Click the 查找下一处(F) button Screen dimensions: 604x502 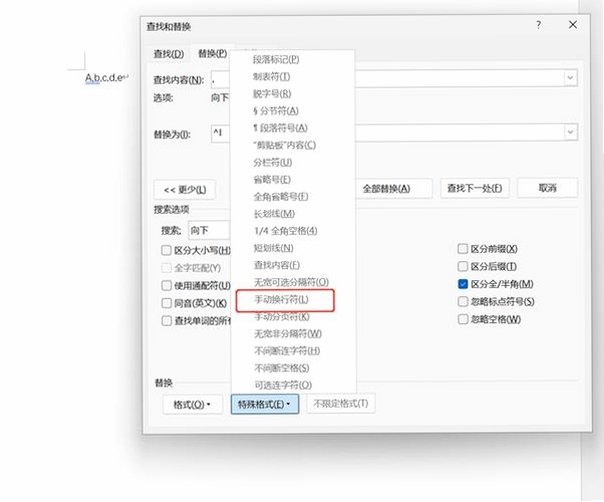pos(475,188)
